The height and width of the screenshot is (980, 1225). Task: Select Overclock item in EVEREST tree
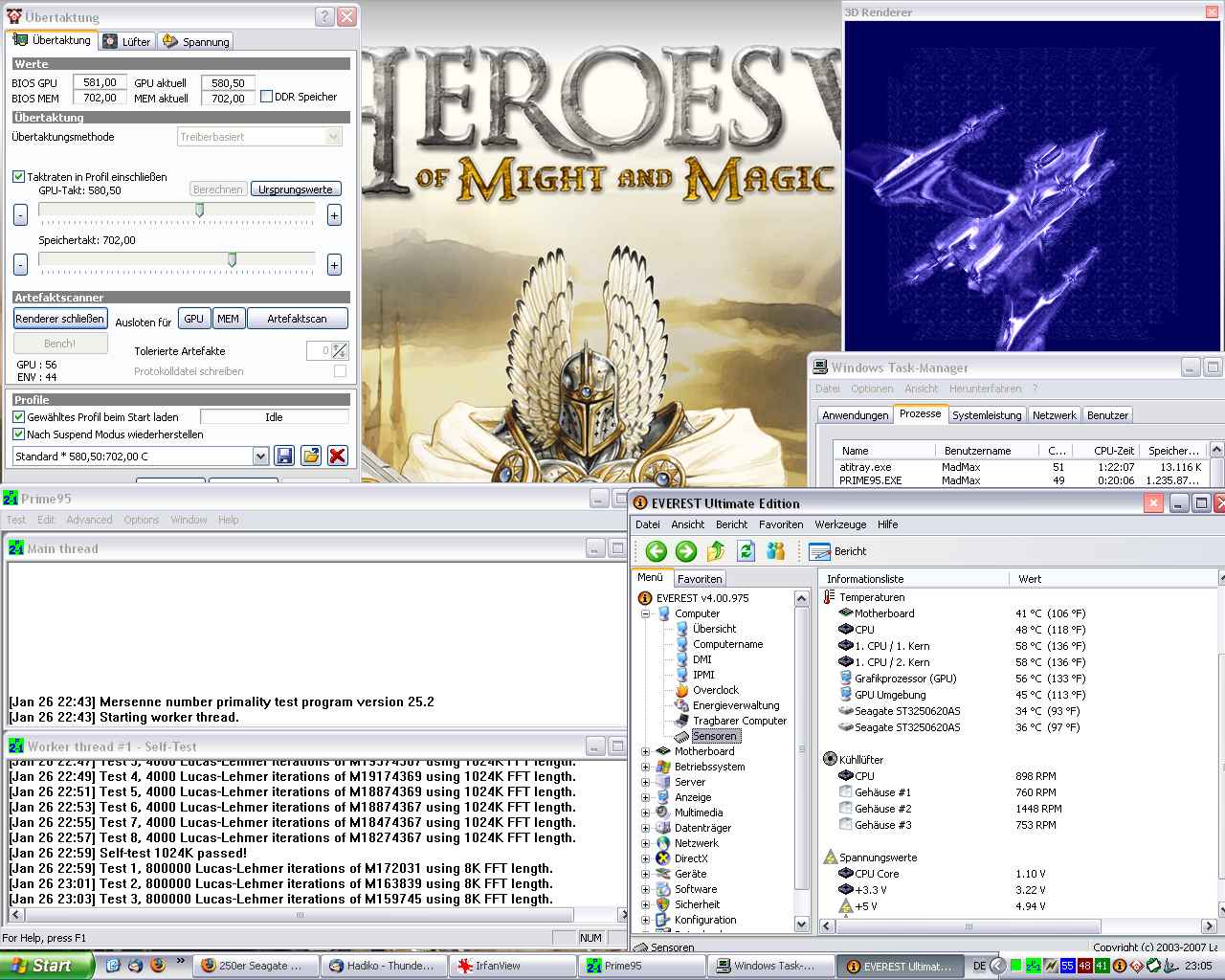click(716, 690)
